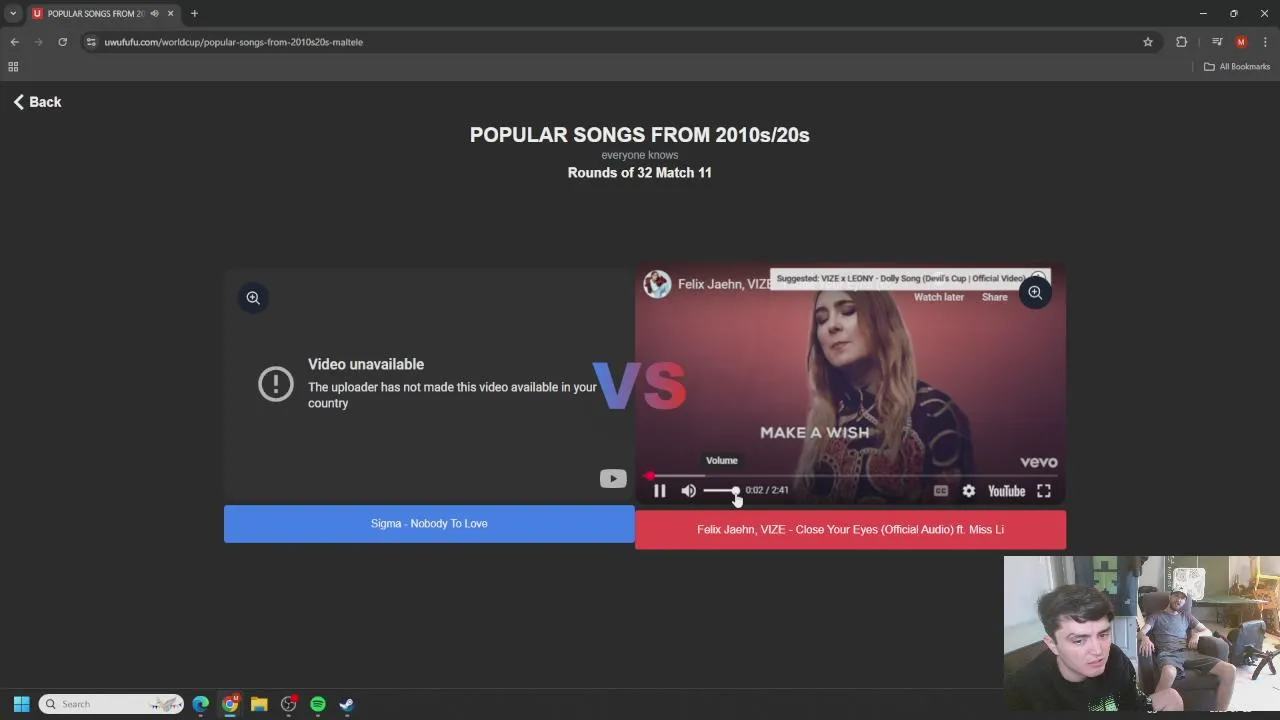The width and height of the screenshot is (1280, 720).
Task: Click the magnifier icon on left video
Action: (x=253, y=298)
